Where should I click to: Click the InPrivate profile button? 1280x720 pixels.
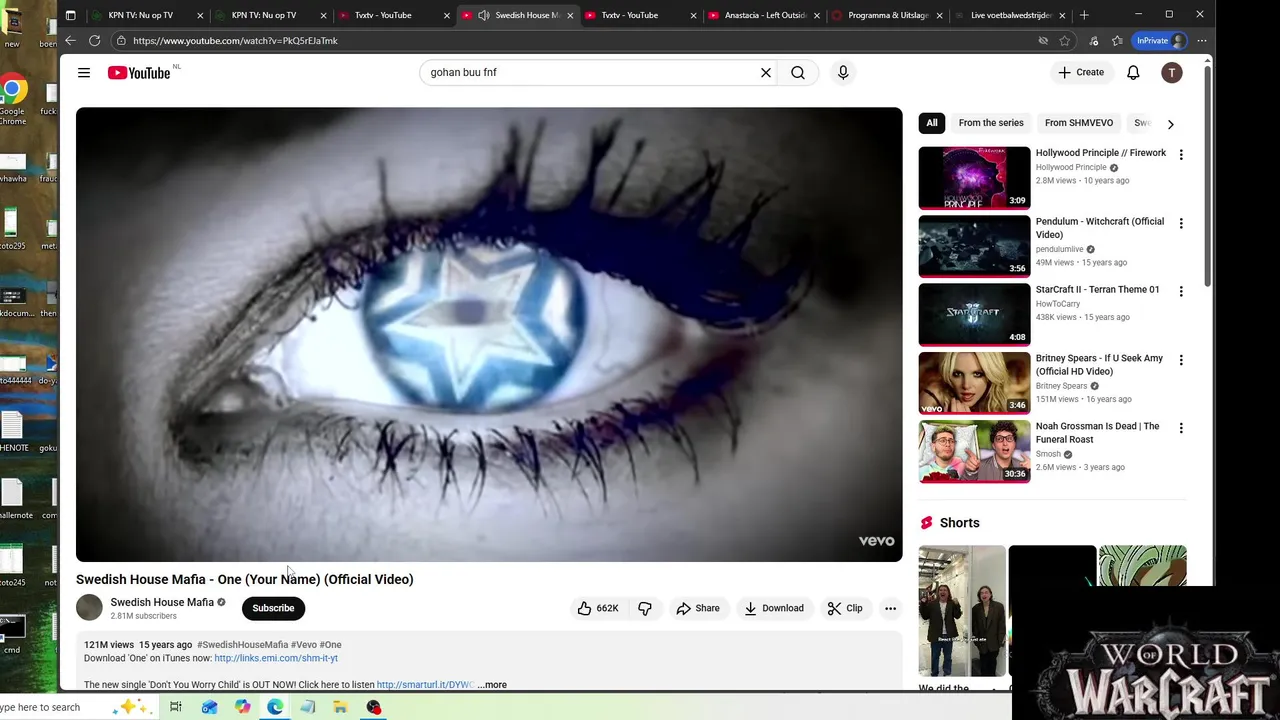(1160, 40)
